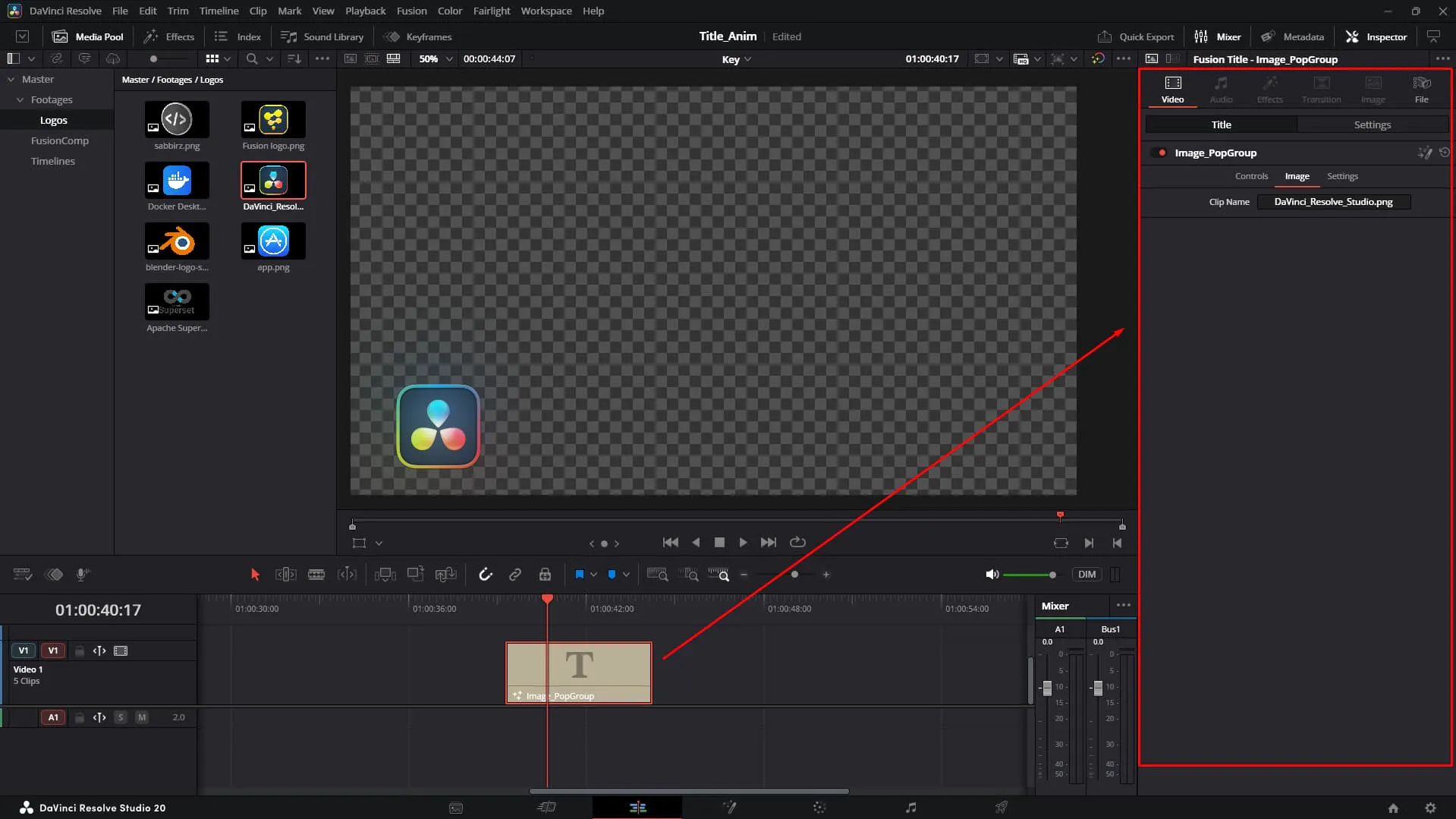Toggle the Position Lock icon
Image resolution: width=1456 pixels, height=819 pixels.
coord(545,575)
